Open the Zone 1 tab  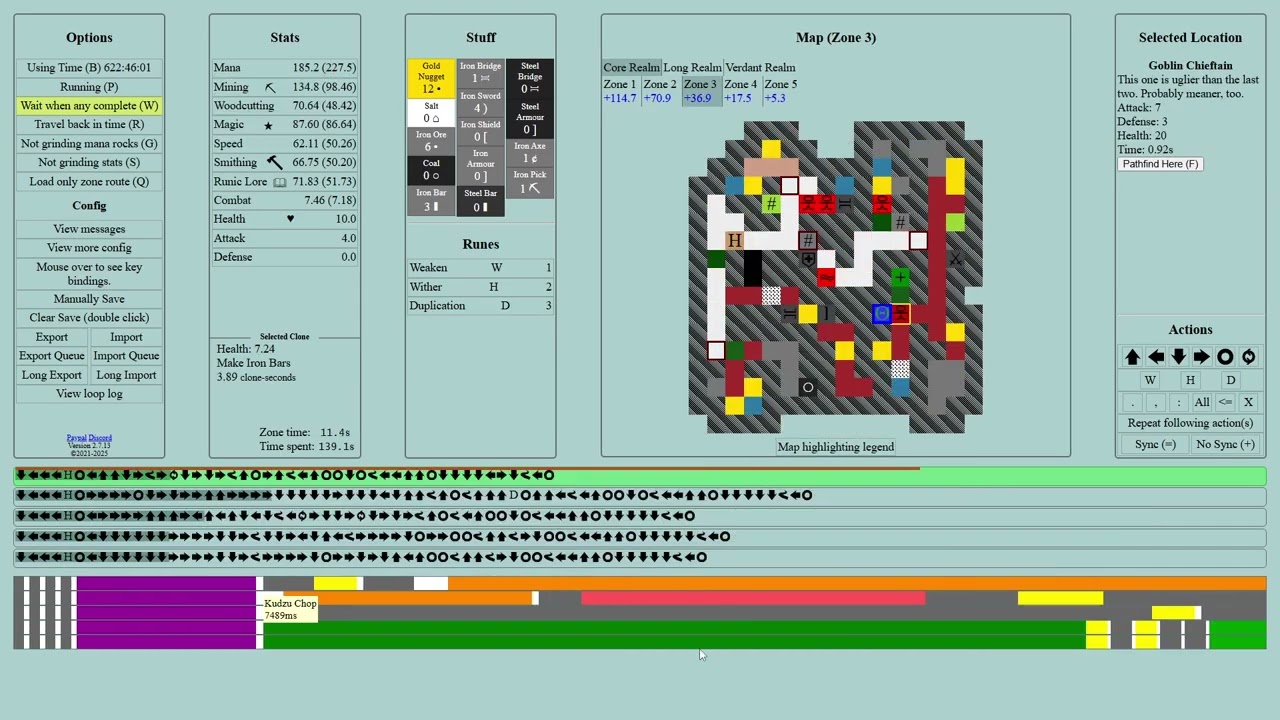(x=620, y=91)
